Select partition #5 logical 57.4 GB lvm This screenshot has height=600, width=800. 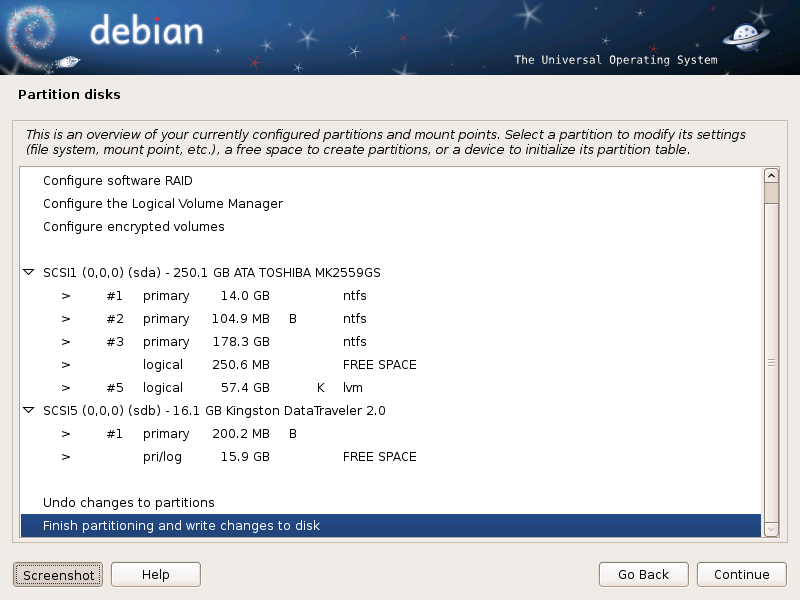[x=391, y=387]
